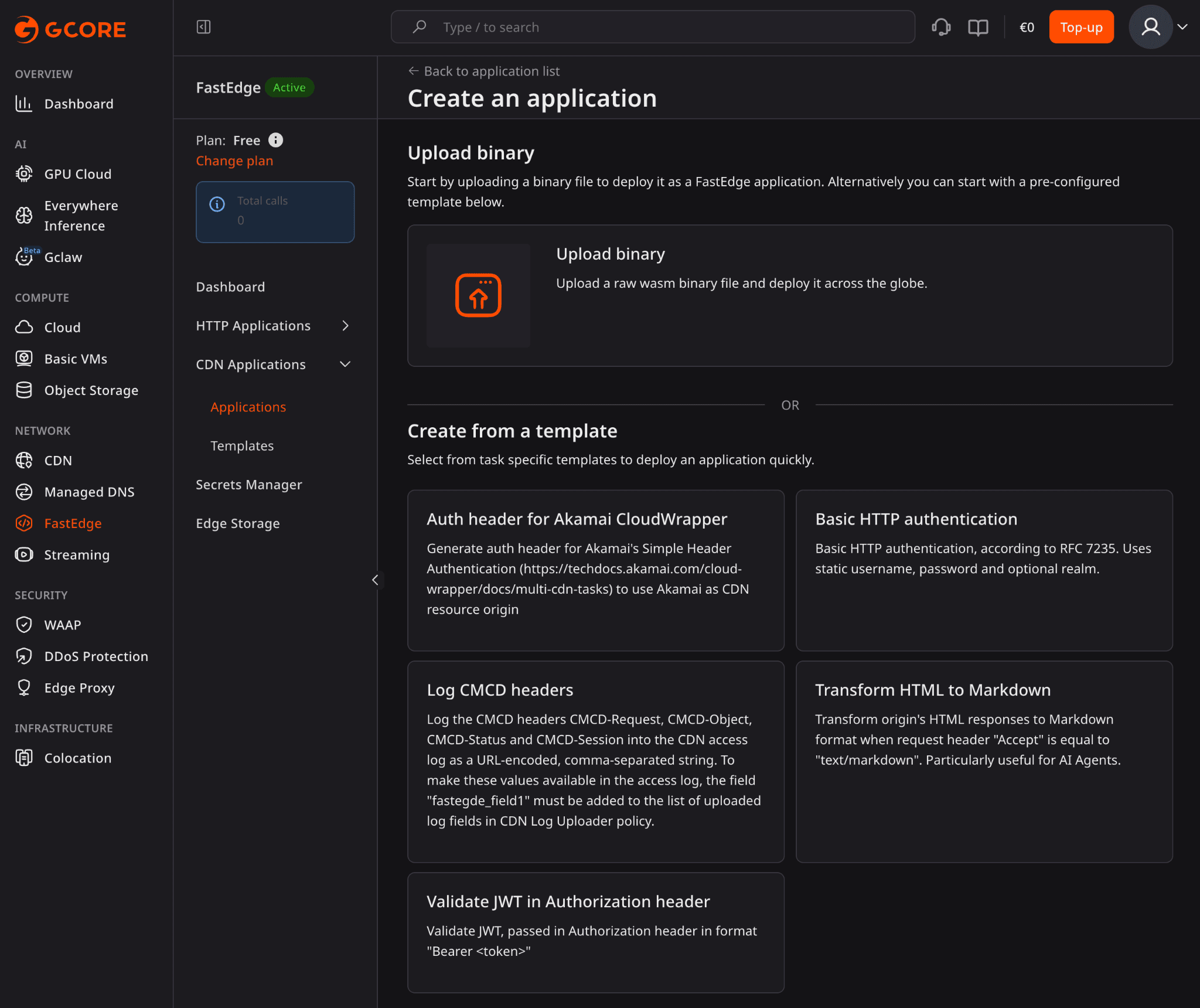Select the Everywhere Inference brain icon
Image resolution: width=1200 pixels, height=1008 pixels.
23,216
